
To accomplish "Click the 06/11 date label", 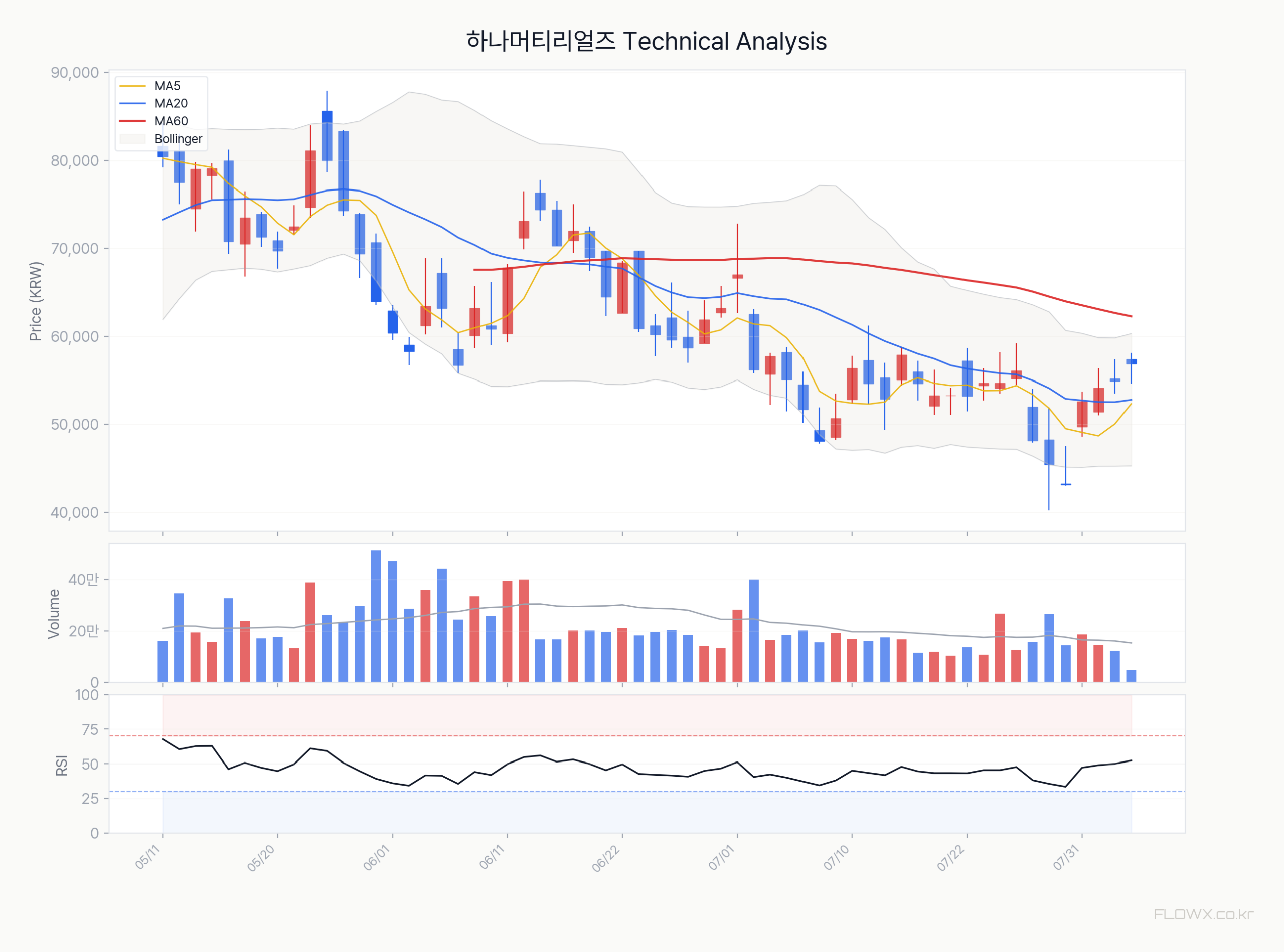I will click(492, 857).
